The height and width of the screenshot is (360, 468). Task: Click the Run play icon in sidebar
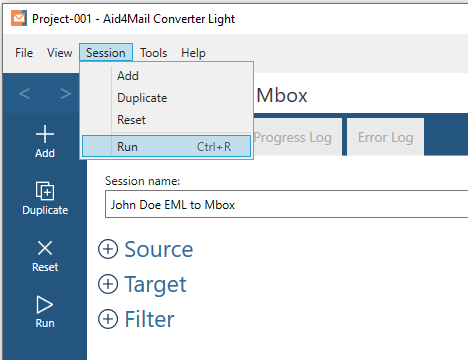[45, 305]
